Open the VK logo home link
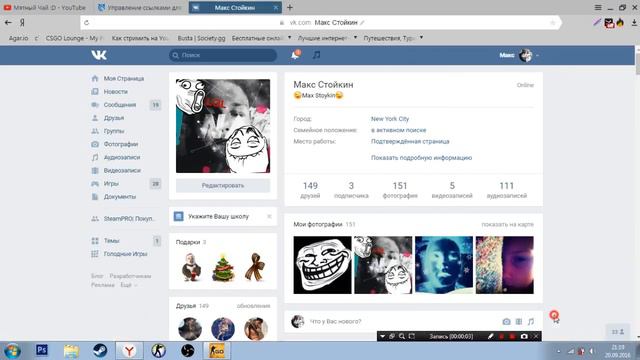The width and height of the screenshot is (640, 360). click(x=99, y=55)
